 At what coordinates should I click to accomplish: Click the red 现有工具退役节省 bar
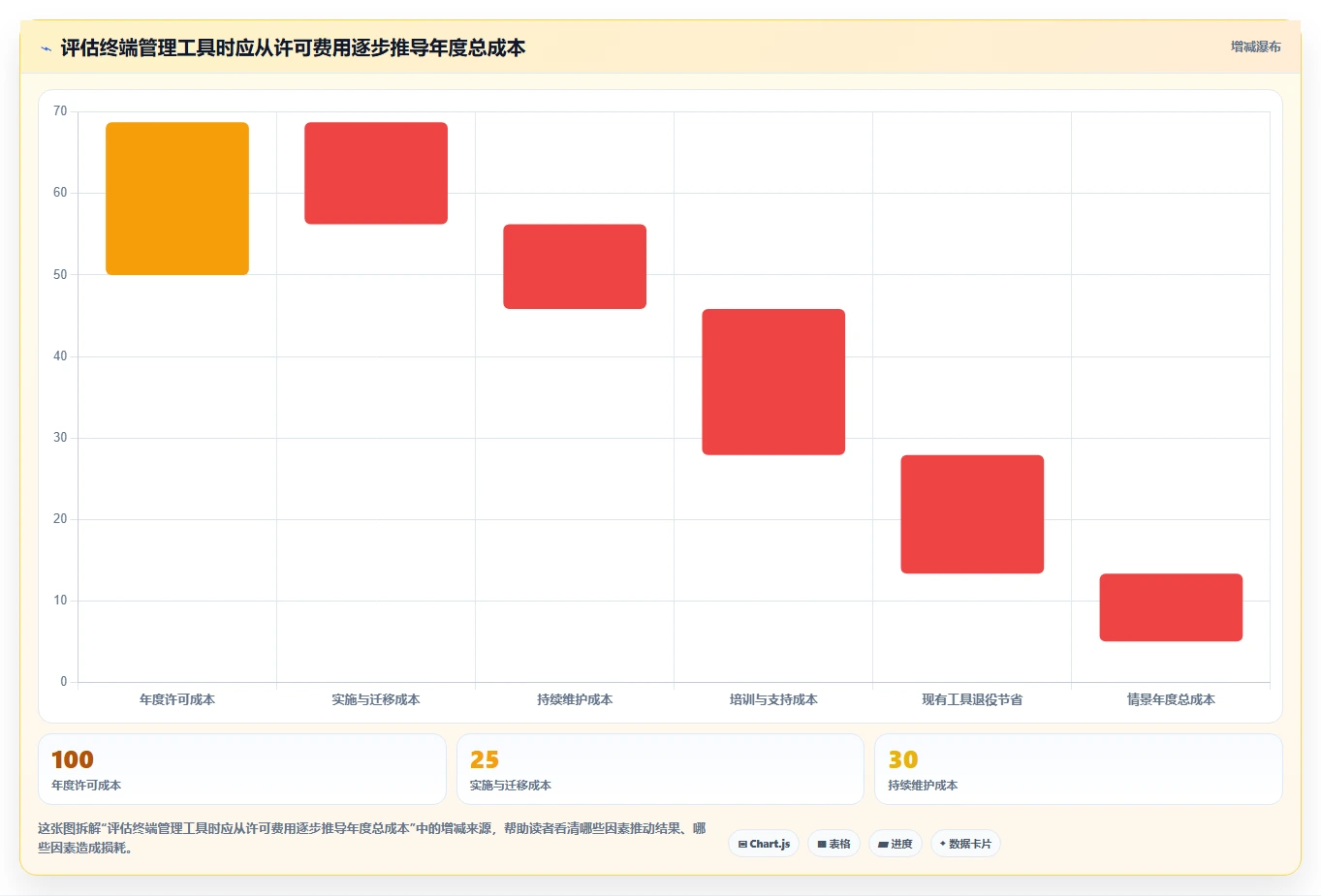[x=972, y=514]
